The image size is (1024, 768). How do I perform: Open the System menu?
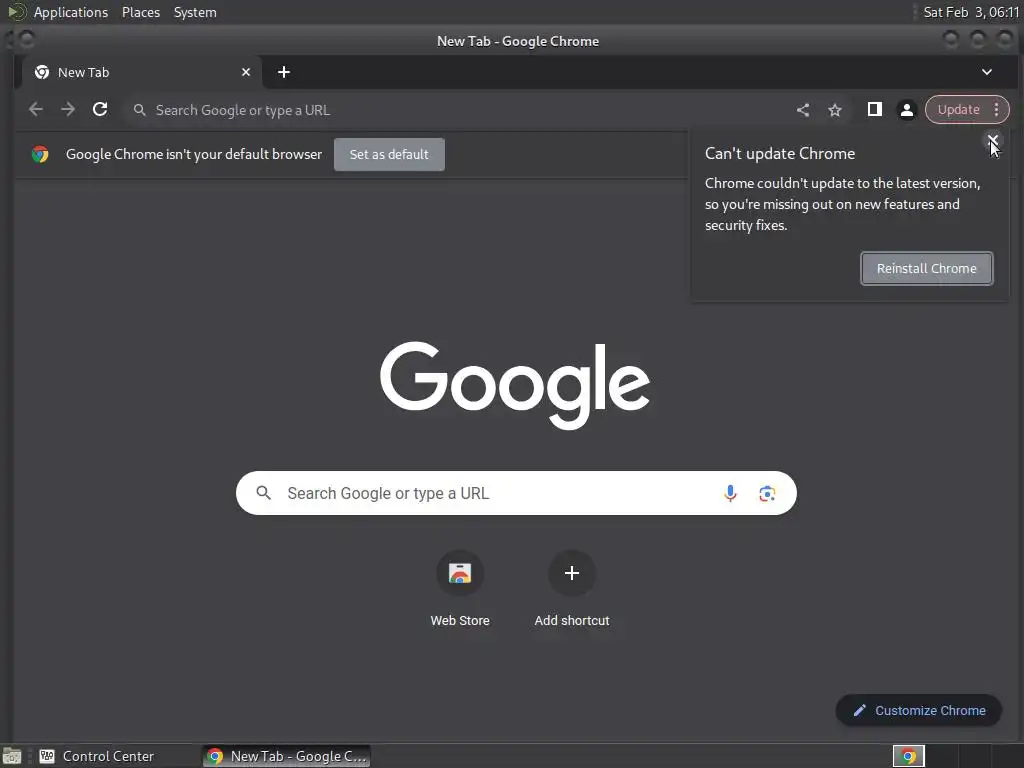(195, 12)
